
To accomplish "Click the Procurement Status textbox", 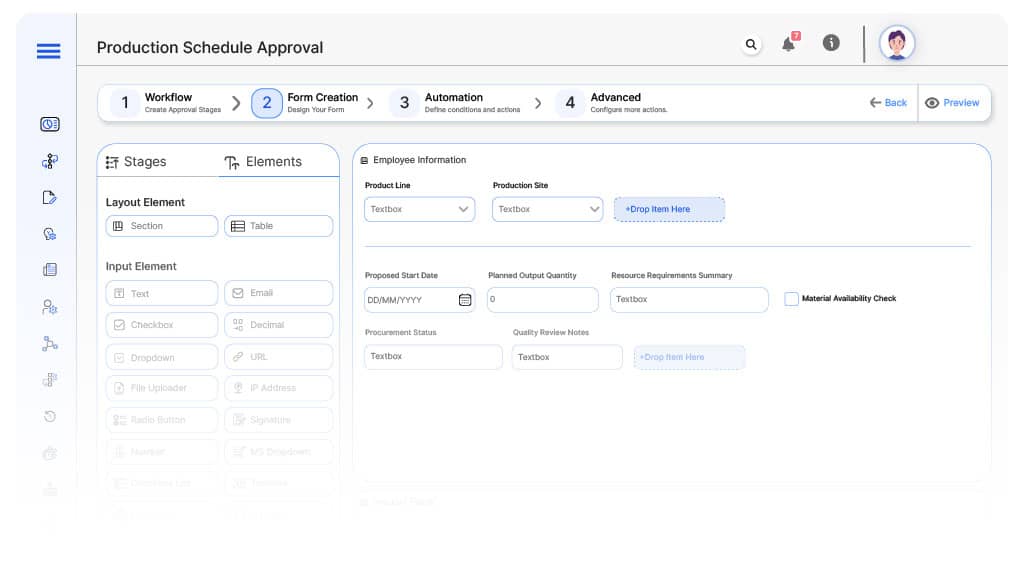I will (x=433, y=357).
